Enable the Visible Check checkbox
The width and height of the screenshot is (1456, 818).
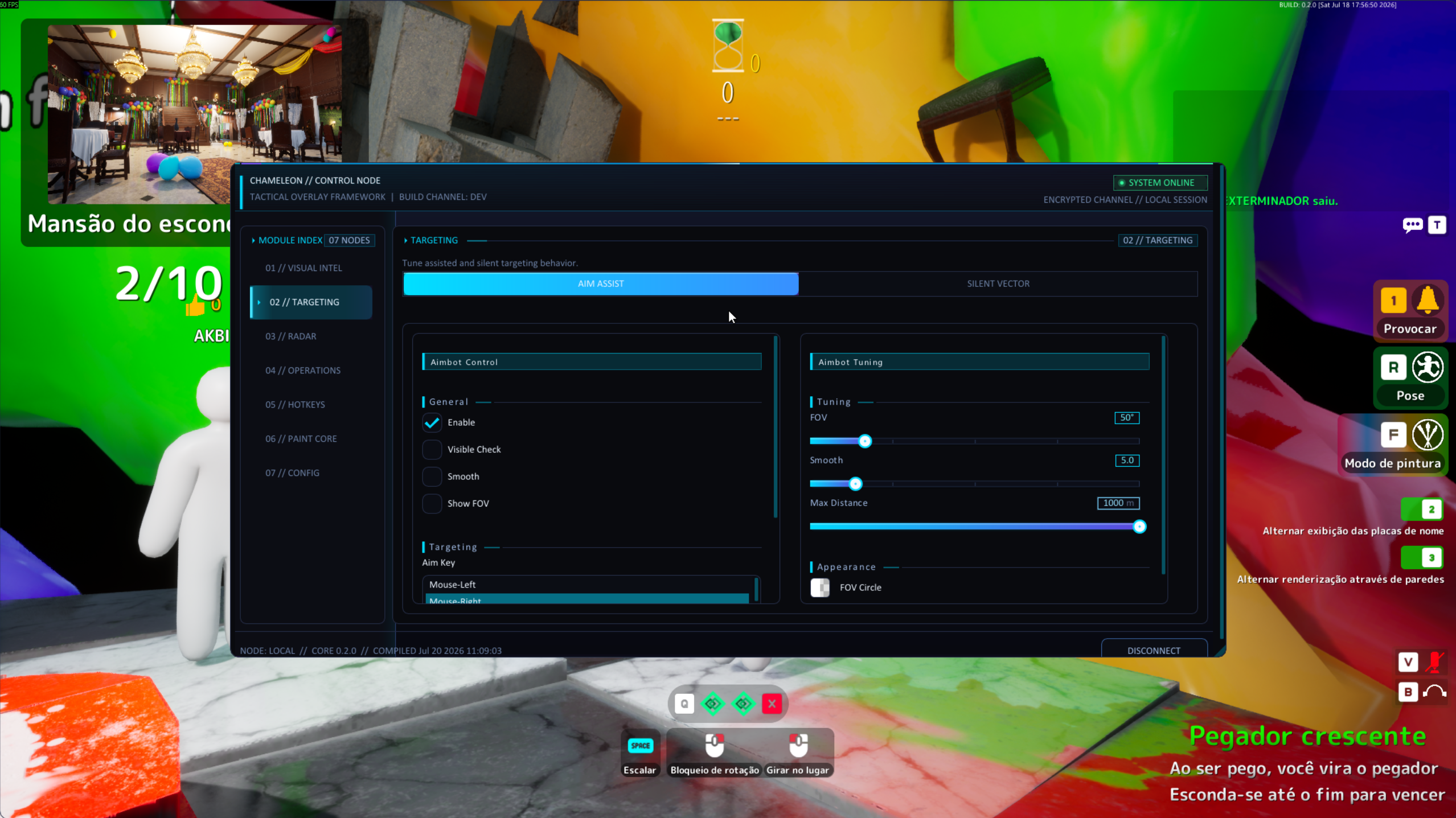(432, 450)
